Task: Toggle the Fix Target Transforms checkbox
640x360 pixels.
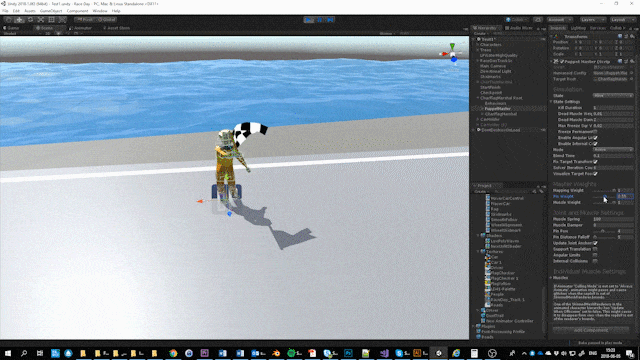Action: [x=595, y=162]
